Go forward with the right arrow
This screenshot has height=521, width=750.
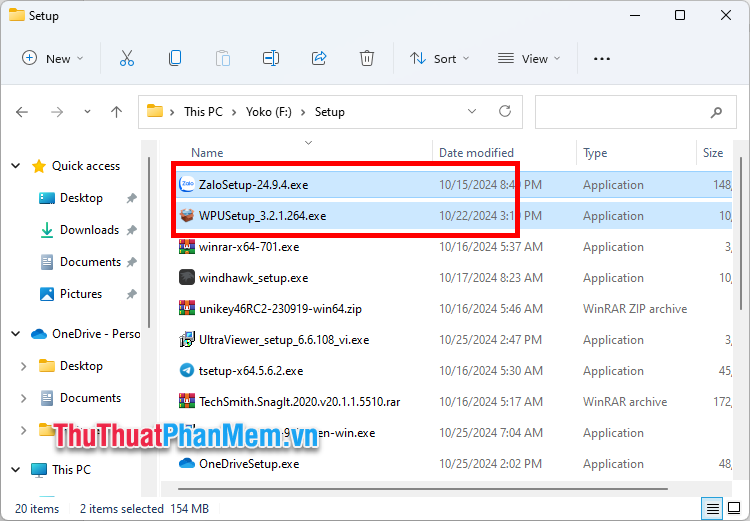pos(57,112)
